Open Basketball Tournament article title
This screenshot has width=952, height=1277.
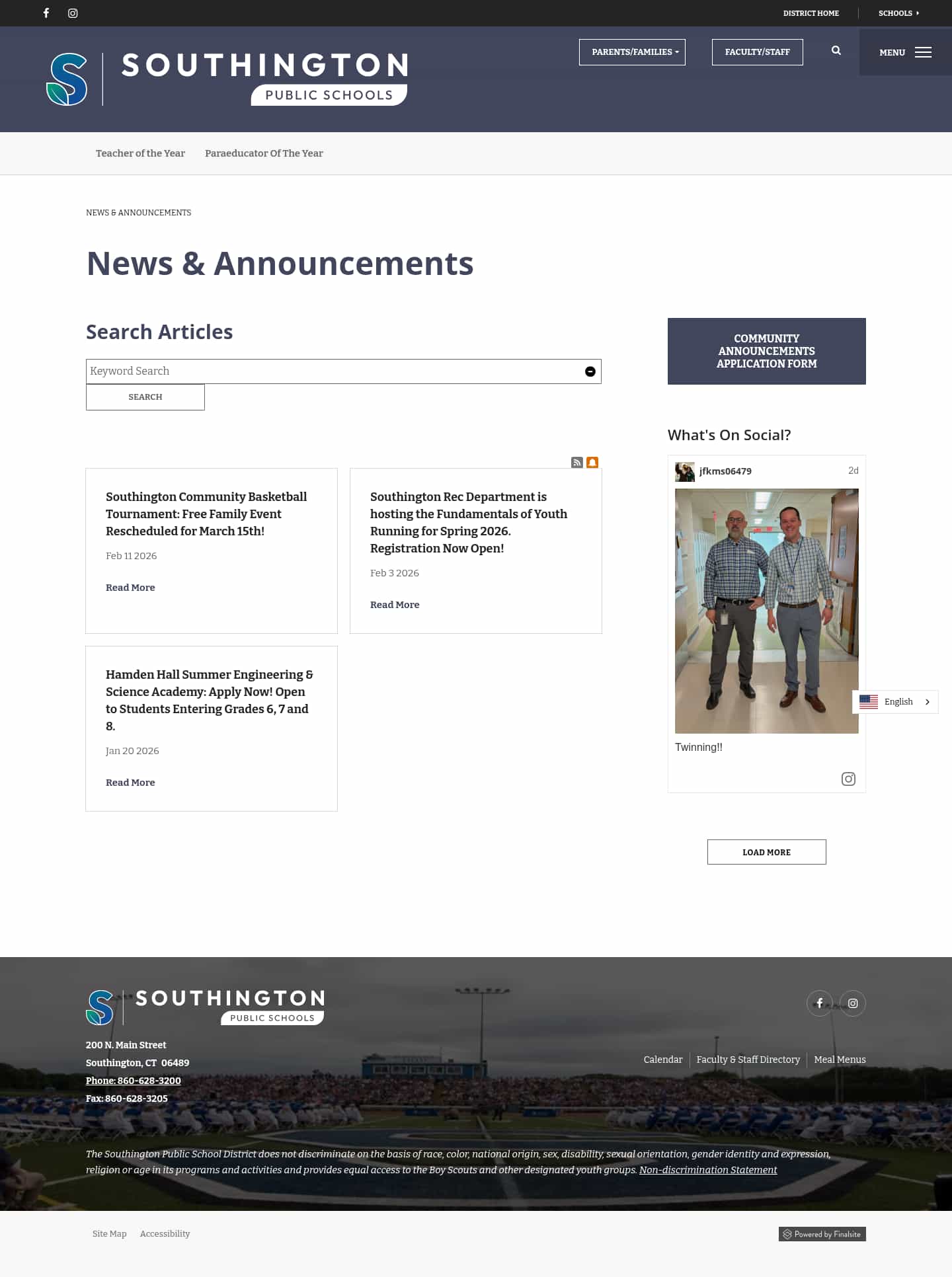206,514
